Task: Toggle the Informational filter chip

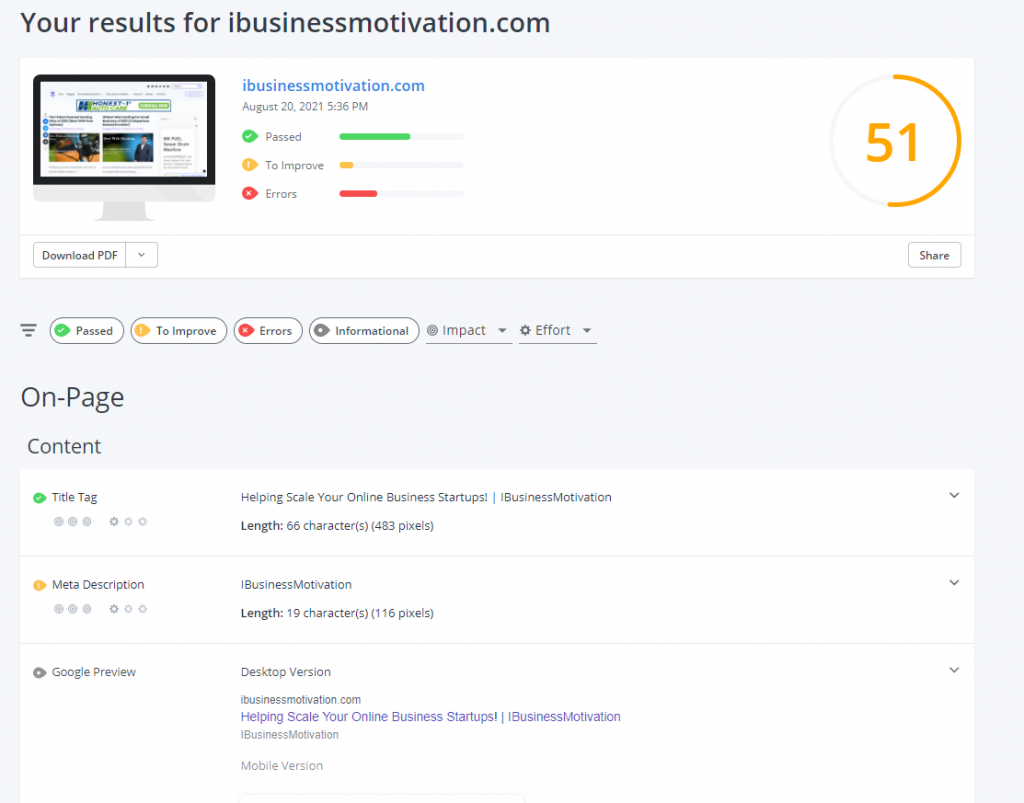Action: pos(364,330)
